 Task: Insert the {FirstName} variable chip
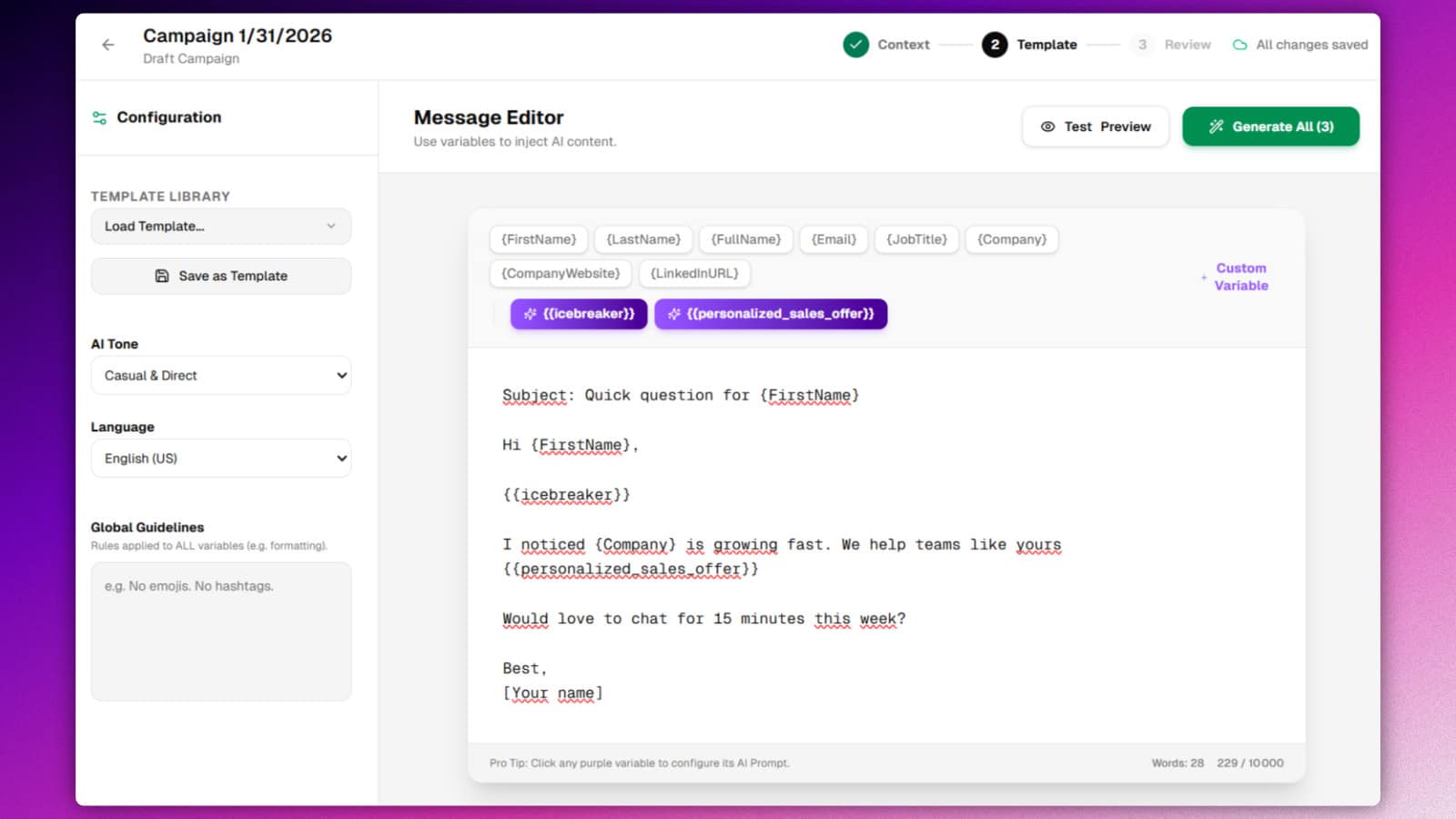(x=538, y=239)
